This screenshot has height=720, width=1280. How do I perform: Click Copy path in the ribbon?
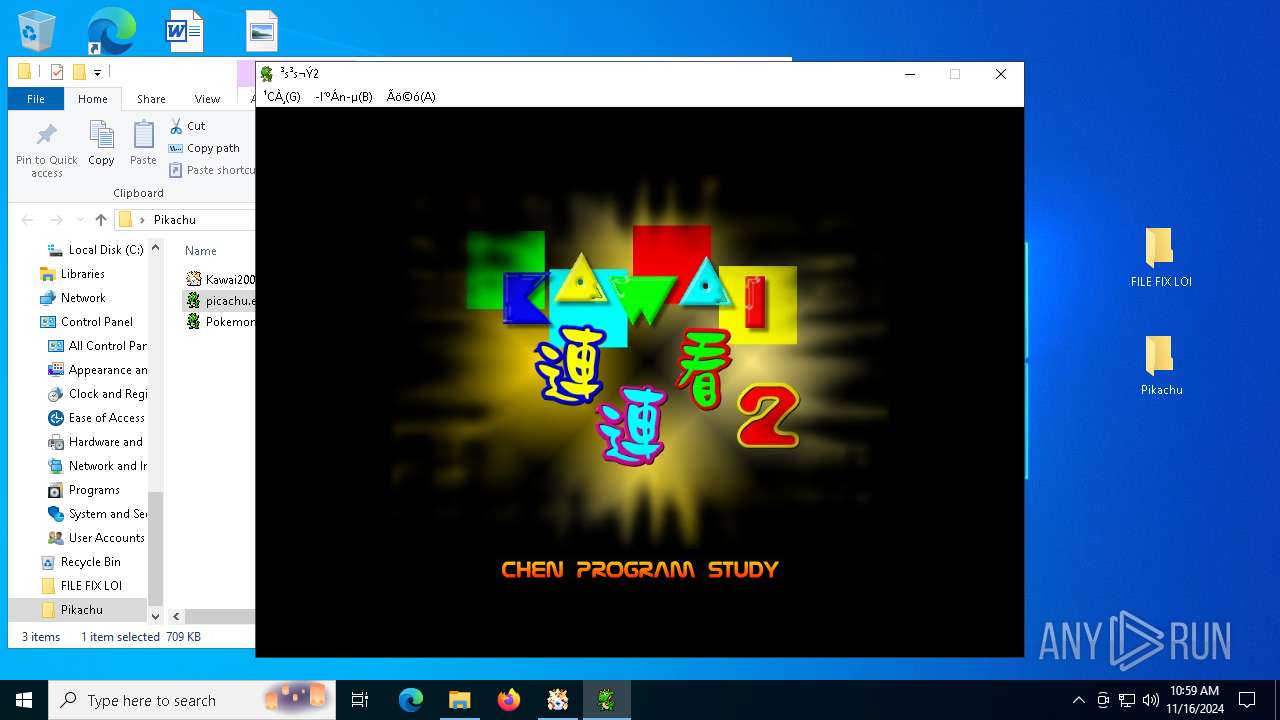(204, 148)
